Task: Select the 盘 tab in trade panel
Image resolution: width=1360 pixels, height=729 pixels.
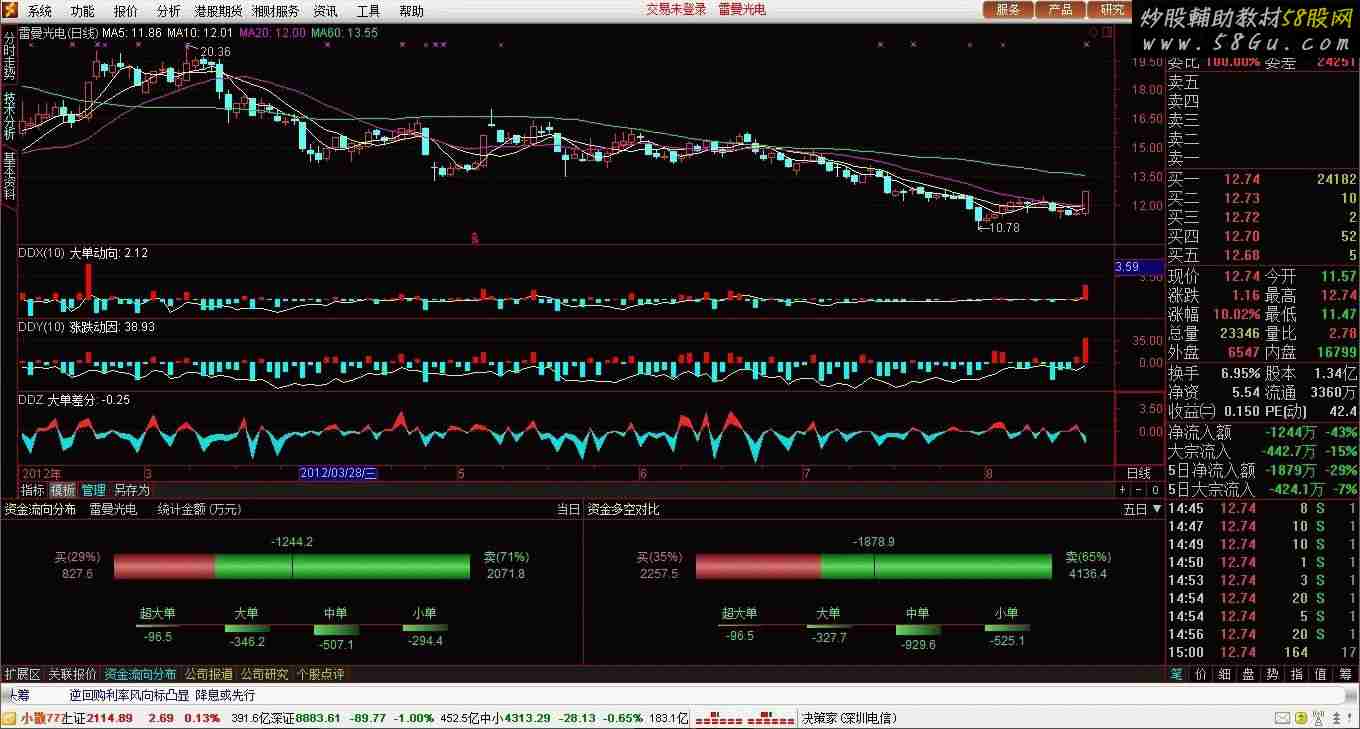Action: tap(1249, 674)
